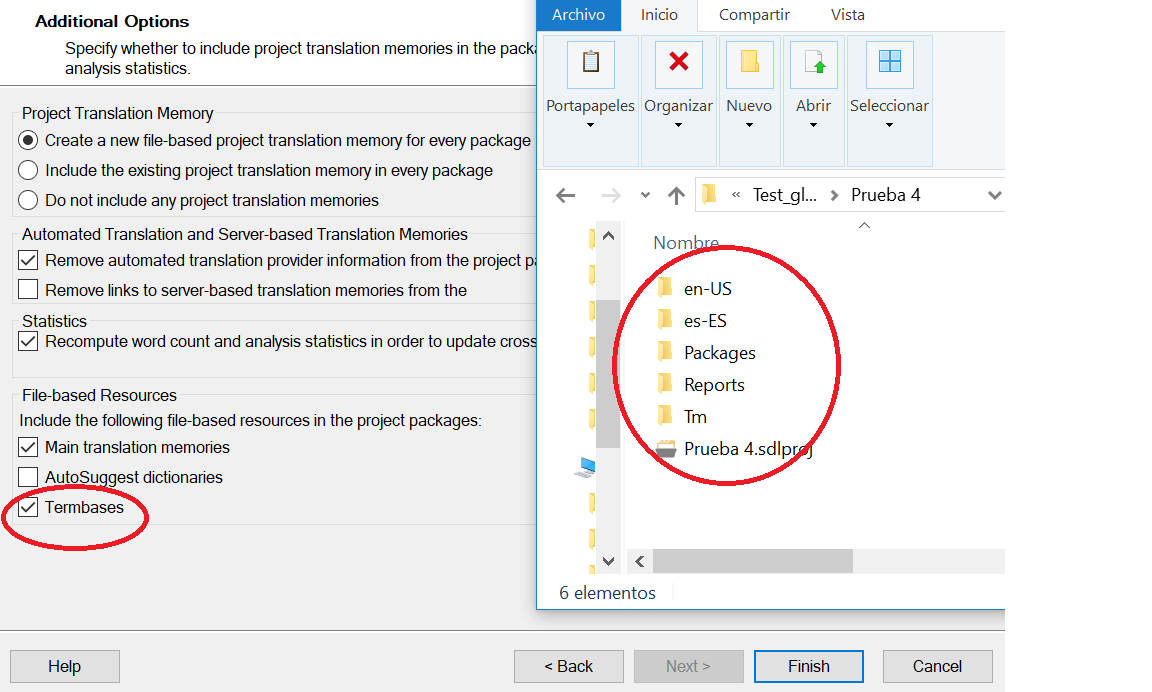The height and width of the screenshot is (692, 1152).
Task: Open the Prueba 4.sdlproj file
Action: point(747,449)
